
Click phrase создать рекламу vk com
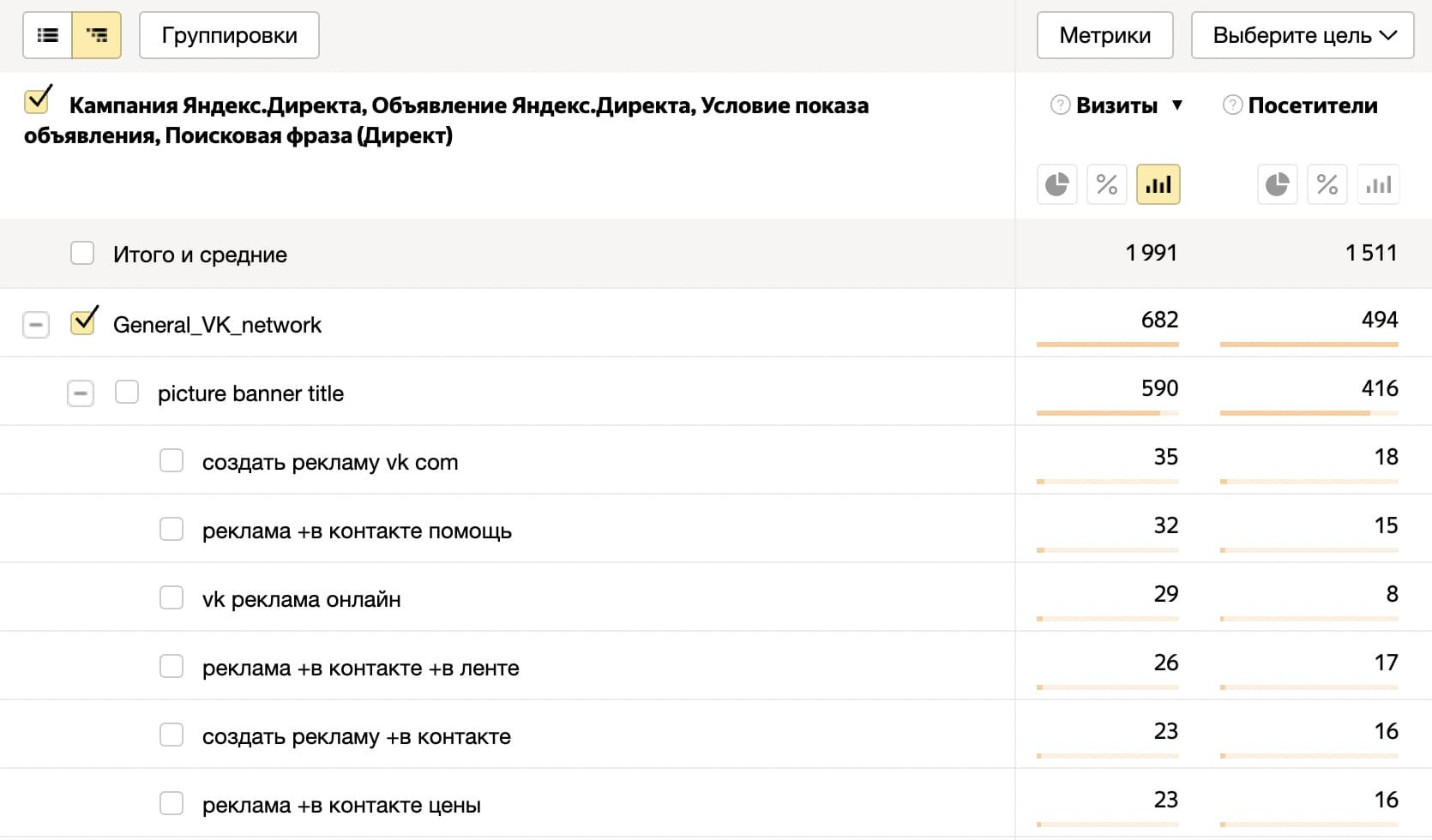point(330,462)
